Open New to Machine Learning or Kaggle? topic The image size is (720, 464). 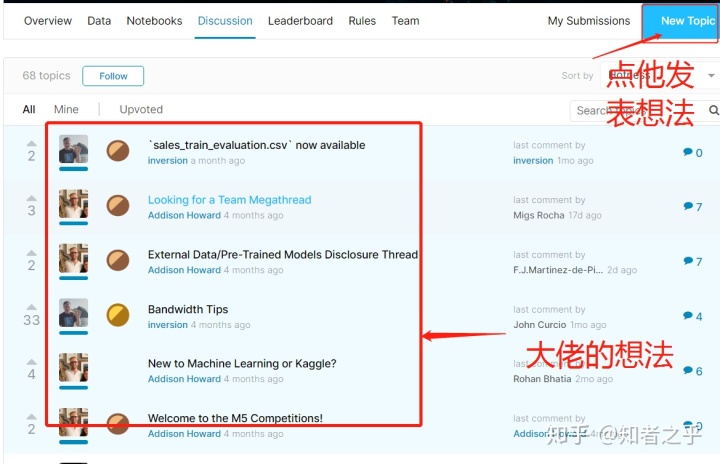[242, 363]
